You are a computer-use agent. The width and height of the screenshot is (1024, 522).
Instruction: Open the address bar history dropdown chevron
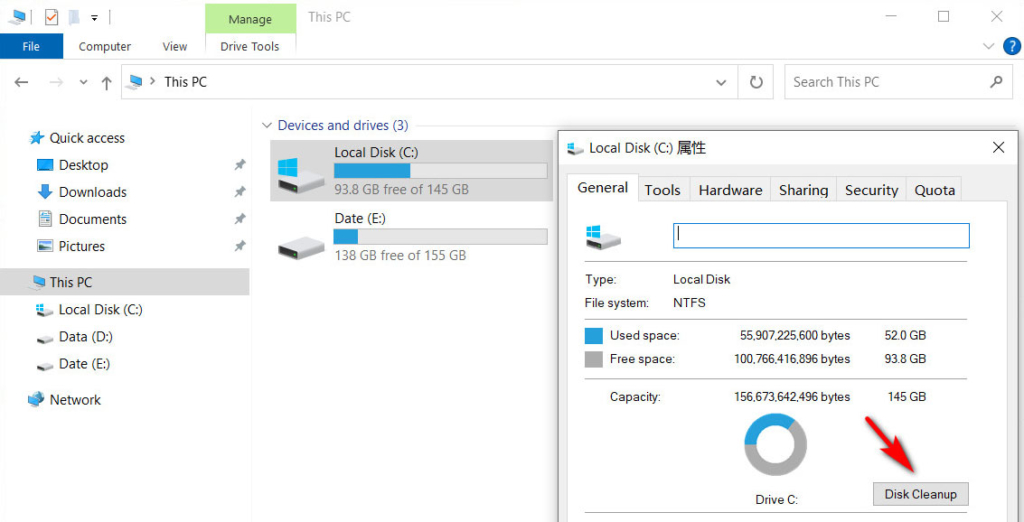721,82
